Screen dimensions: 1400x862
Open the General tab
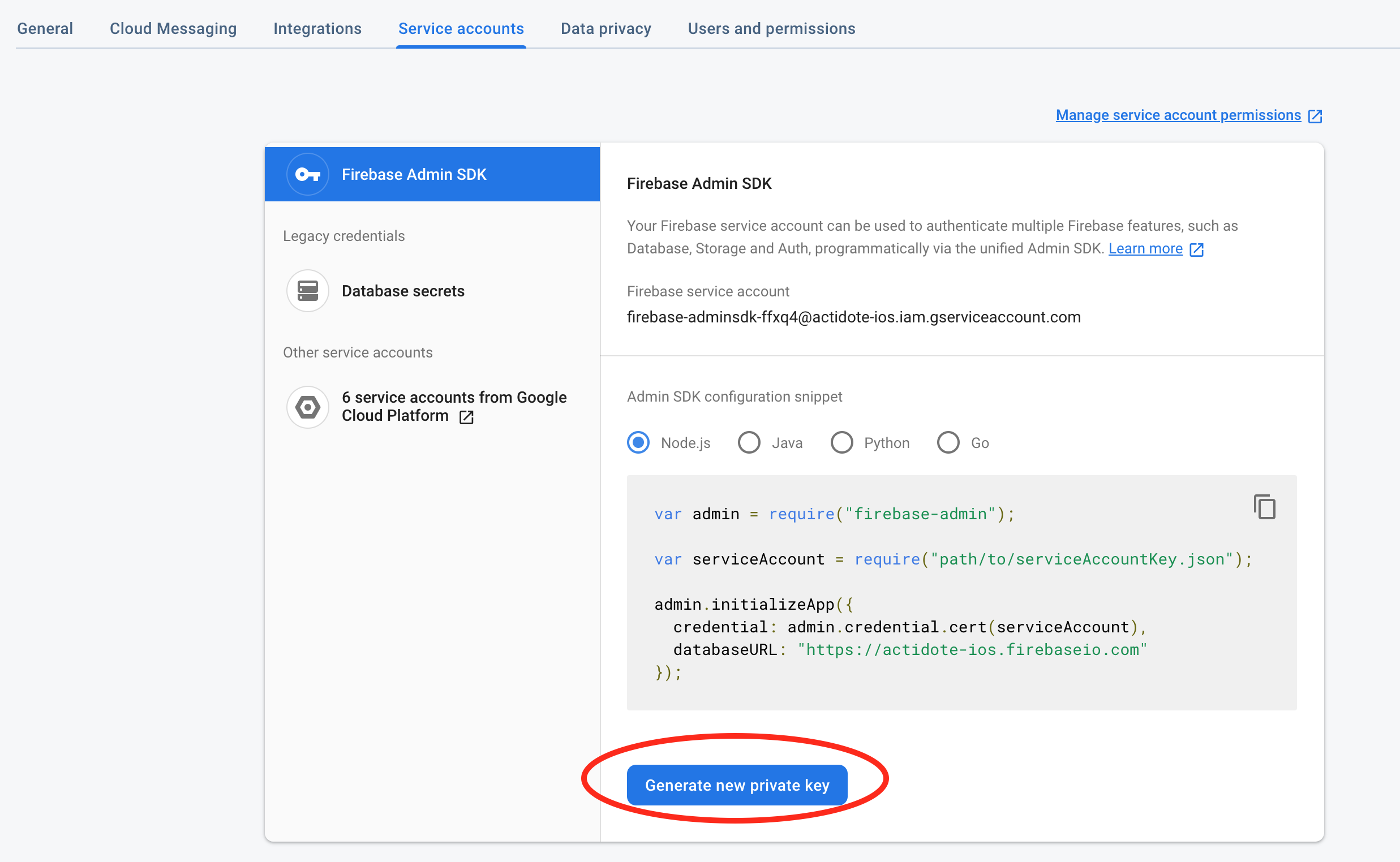pos(45,28)
